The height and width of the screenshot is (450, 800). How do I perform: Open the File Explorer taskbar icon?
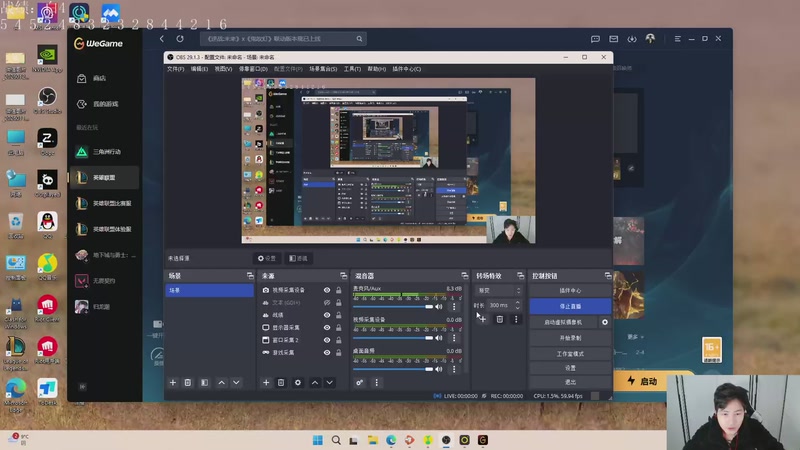point(372,440)
